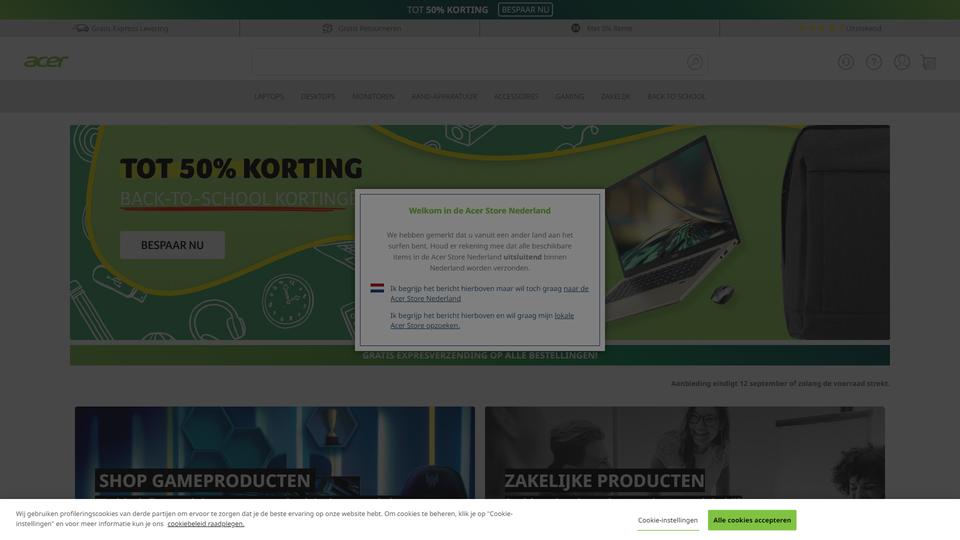Click the circular icon left of help
Viewport: 960px width, 540px height.
[846, 62]
